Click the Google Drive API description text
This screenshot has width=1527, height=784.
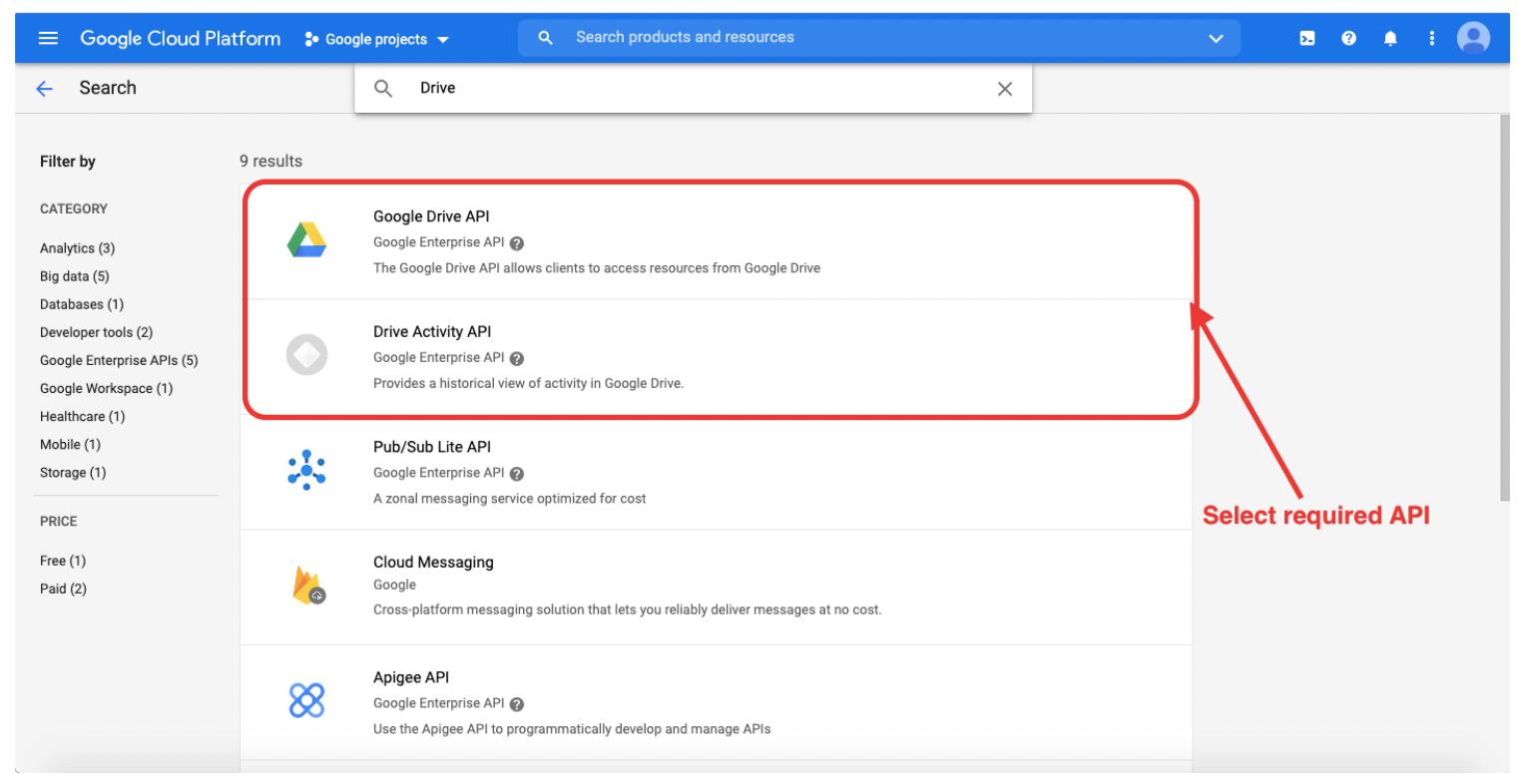(597, 268)
